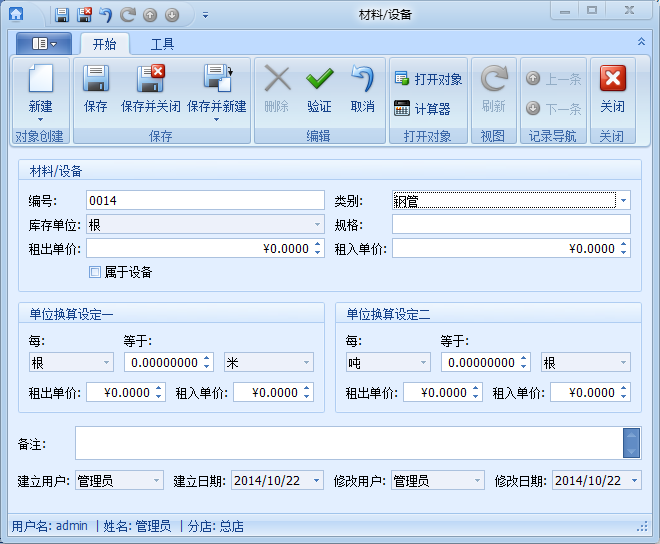Step the 等于 value spinner in 单位换算设定二
The image size is (660, 544).
click(523, 362)
